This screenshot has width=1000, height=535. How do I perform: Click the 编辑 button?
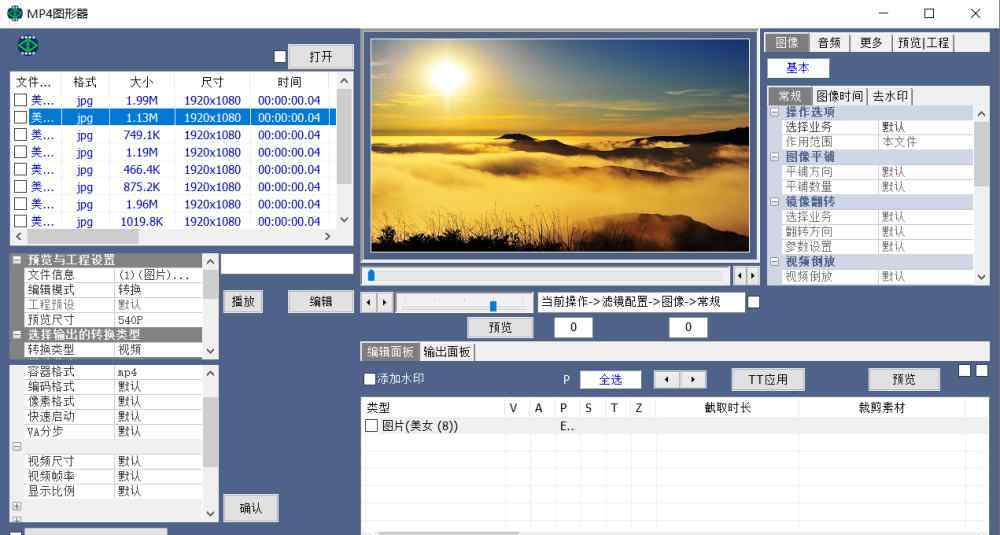[x=321, y=302]
